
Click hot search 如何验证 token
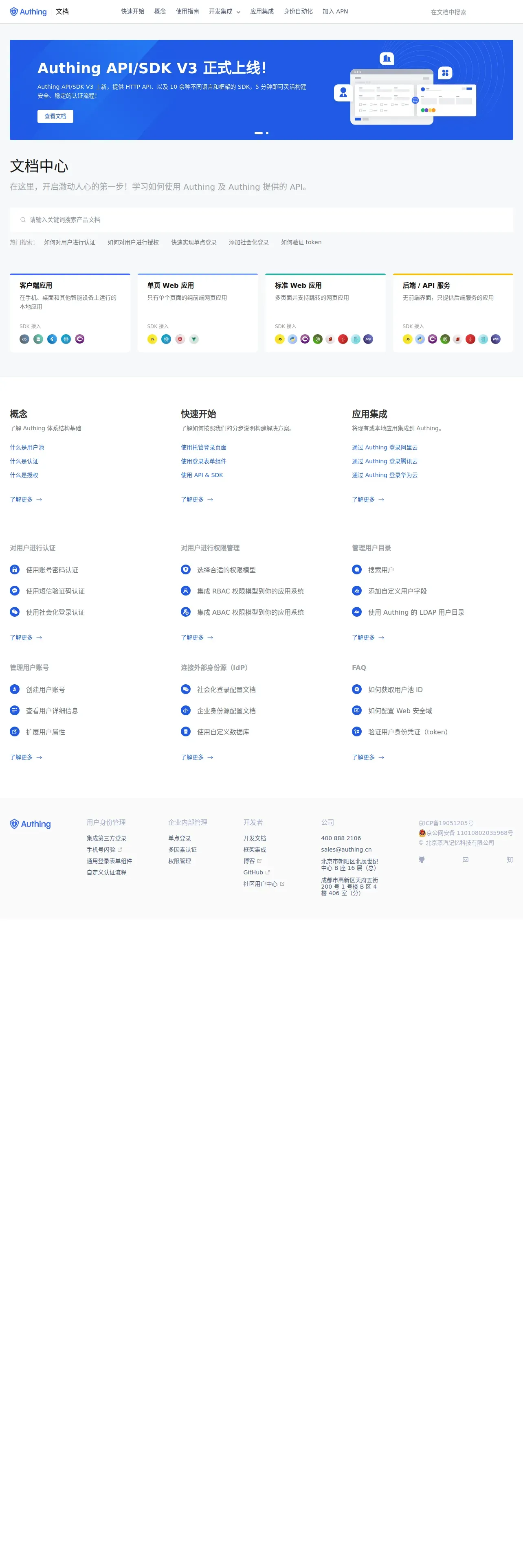301,242
